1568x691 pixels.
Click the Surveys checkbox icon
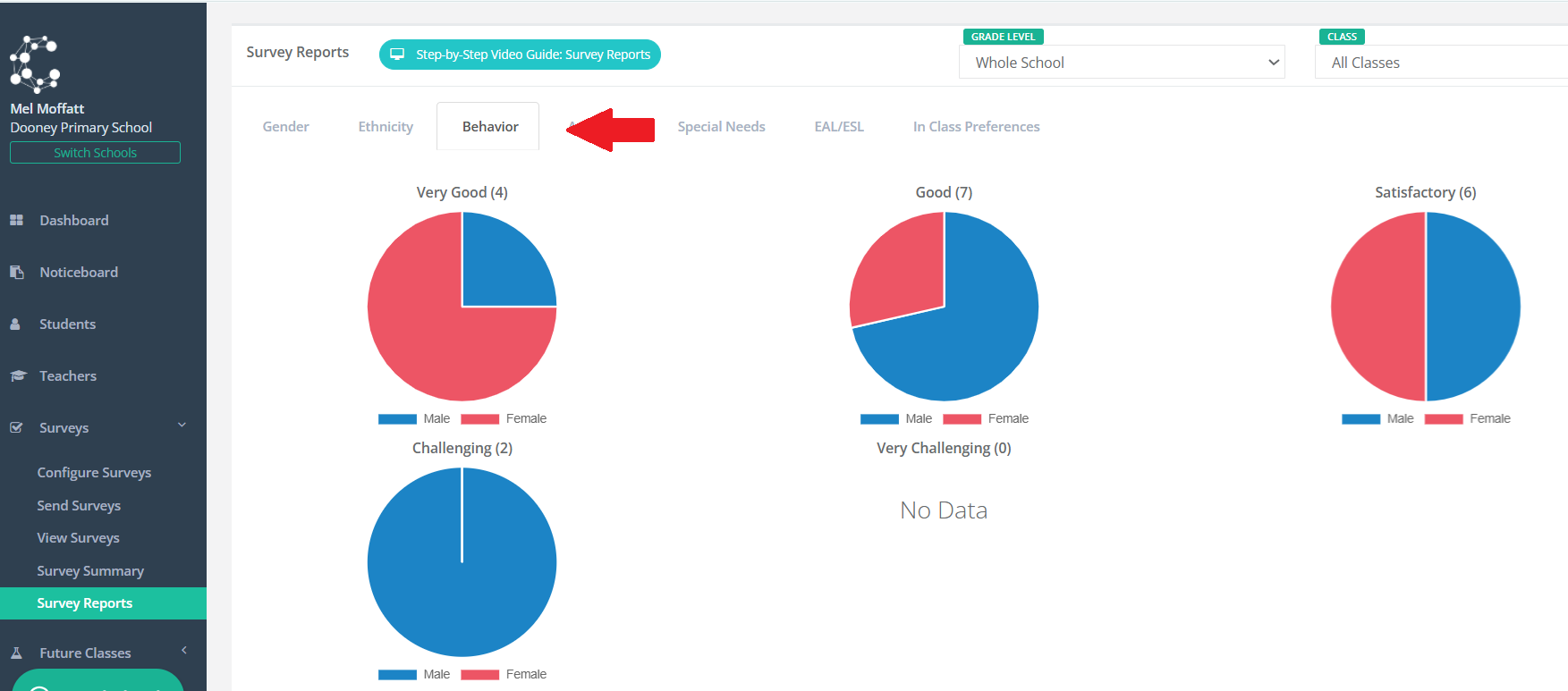coord(16,427)
